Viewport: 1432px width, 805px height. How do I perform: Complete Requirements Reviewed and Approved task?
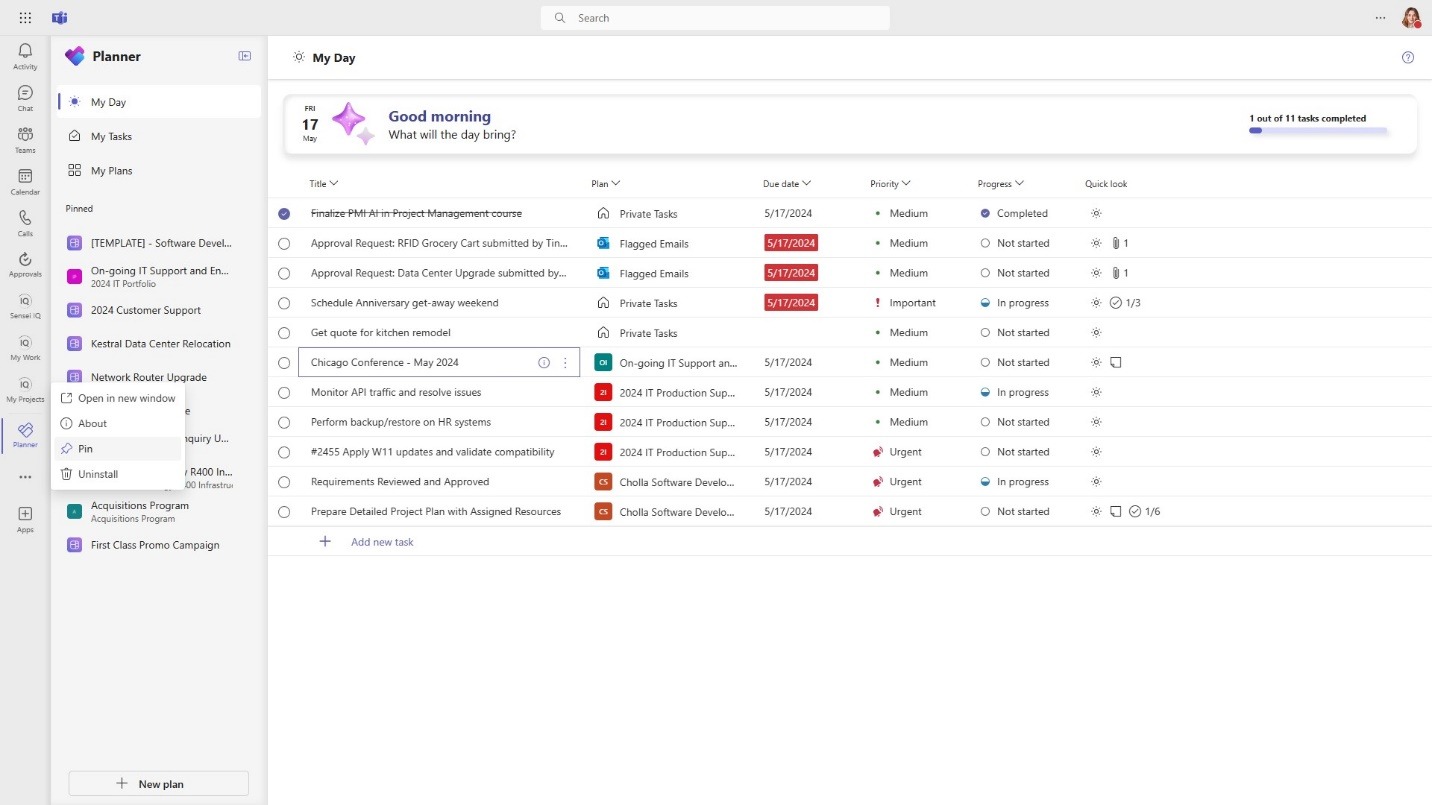click(x=284, y=482)
